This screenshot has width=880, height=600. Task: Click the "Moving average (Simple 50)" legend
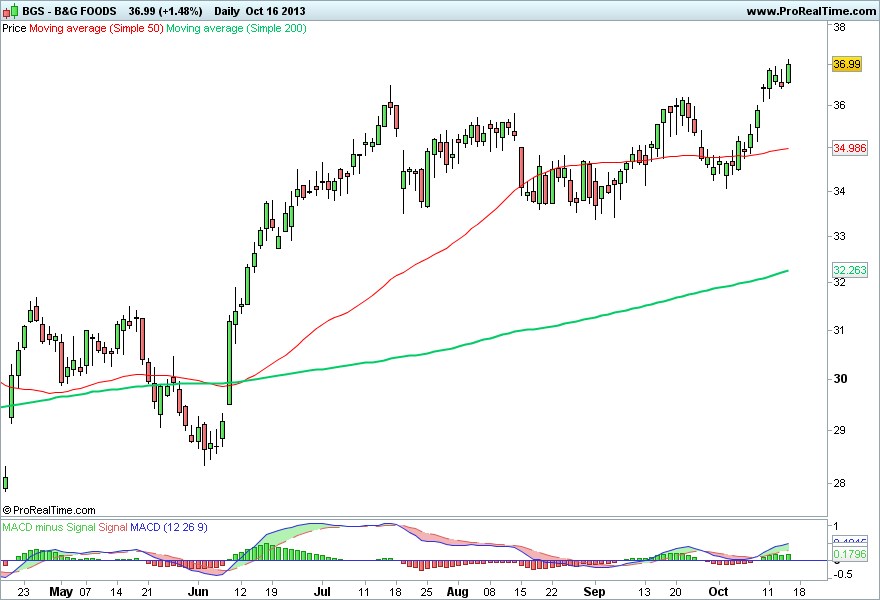click(x=96, y=28)
